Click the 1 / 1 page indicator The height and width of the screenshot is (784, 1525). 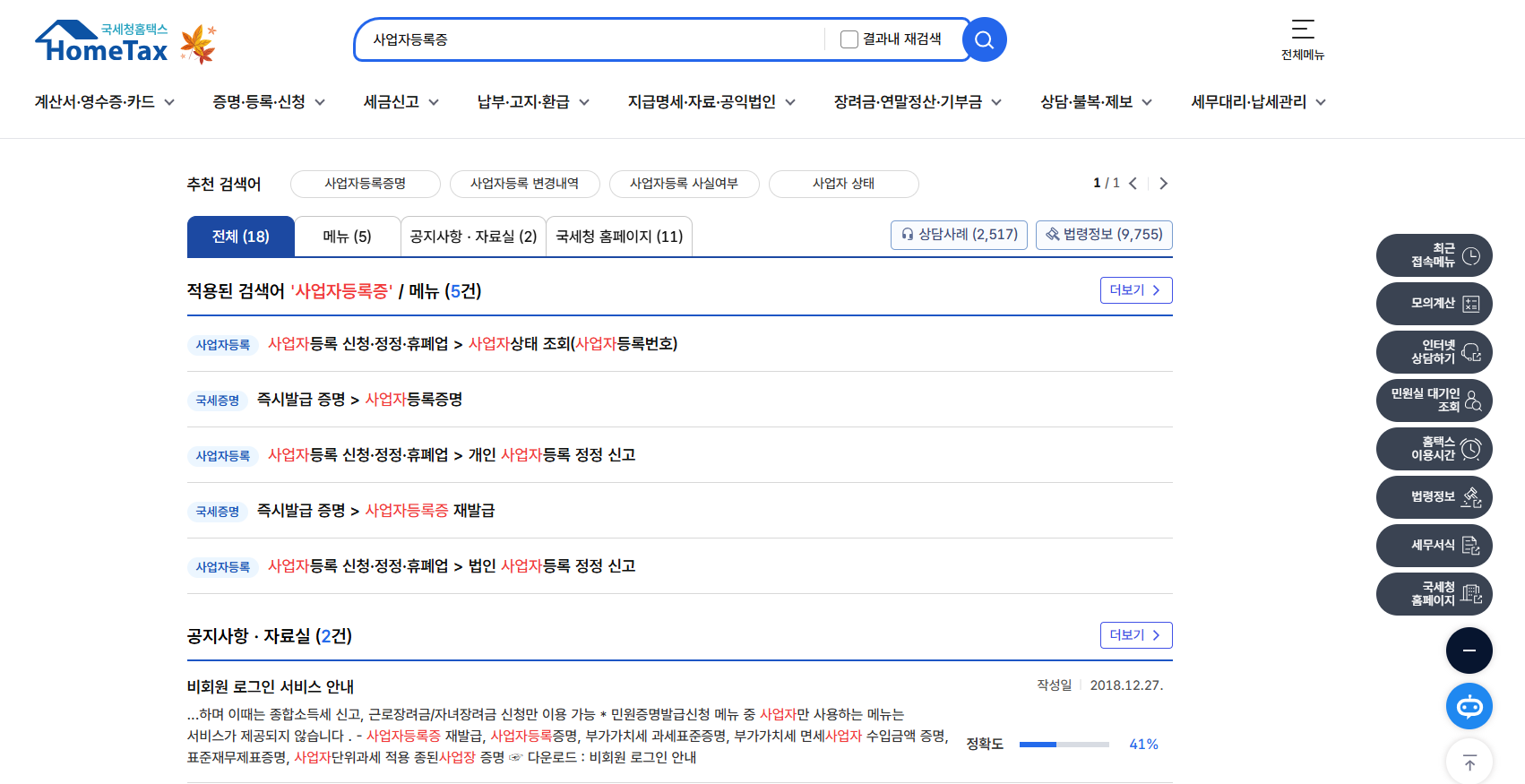click(x=1106, y=183)
